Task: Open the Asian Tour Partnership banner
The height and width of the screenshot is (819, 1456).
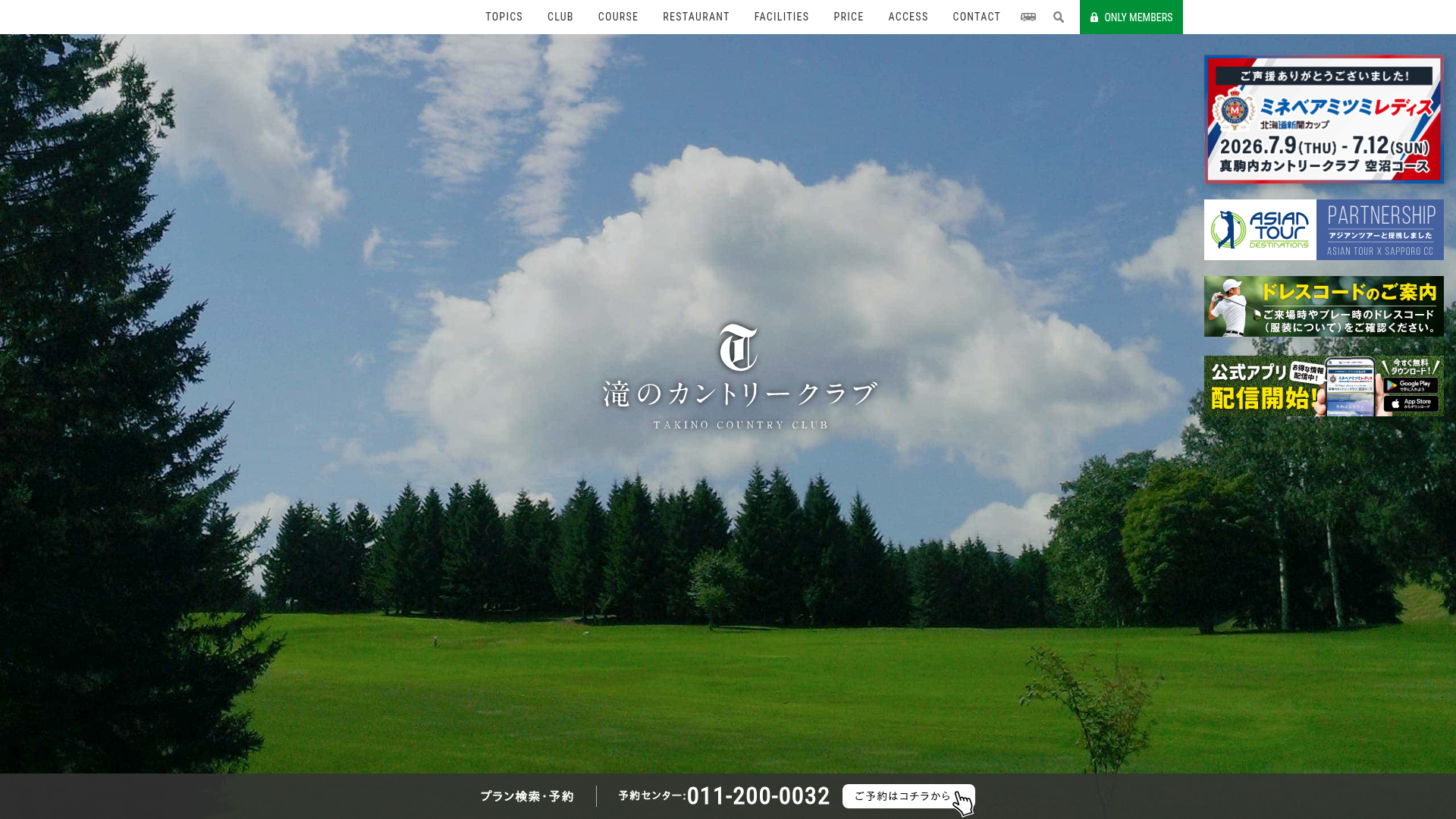Action: pyautogui.click(x=1323, y=230)
